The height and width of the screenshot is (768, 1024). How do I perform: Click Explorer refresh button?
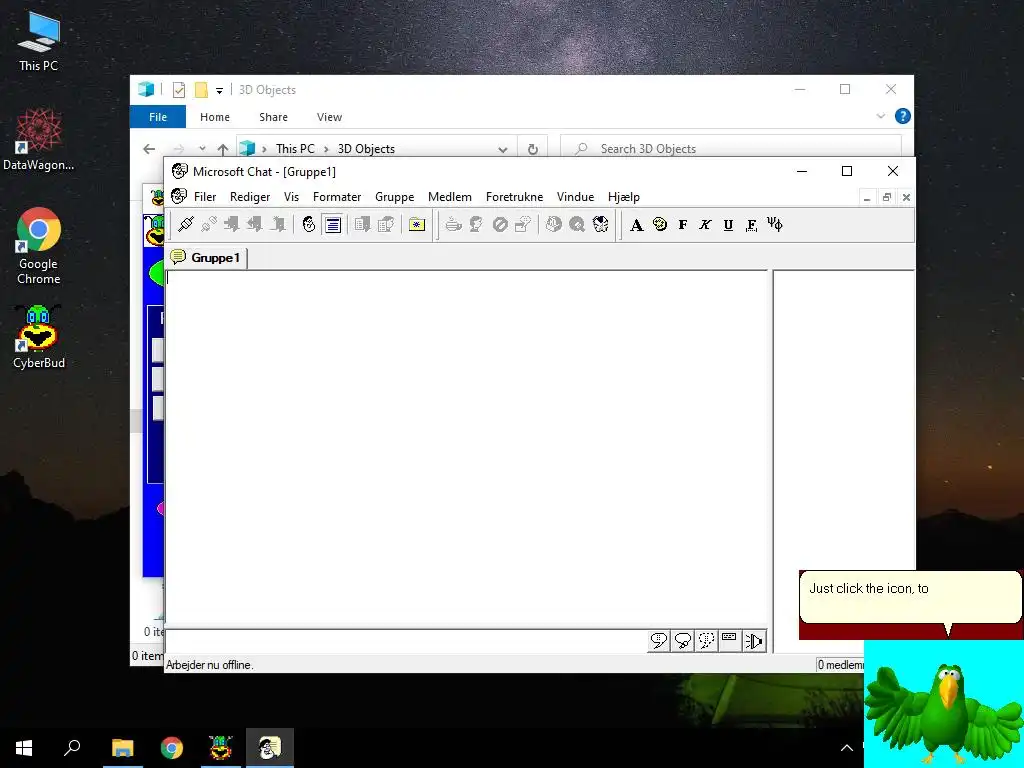[x=533, y=149]
